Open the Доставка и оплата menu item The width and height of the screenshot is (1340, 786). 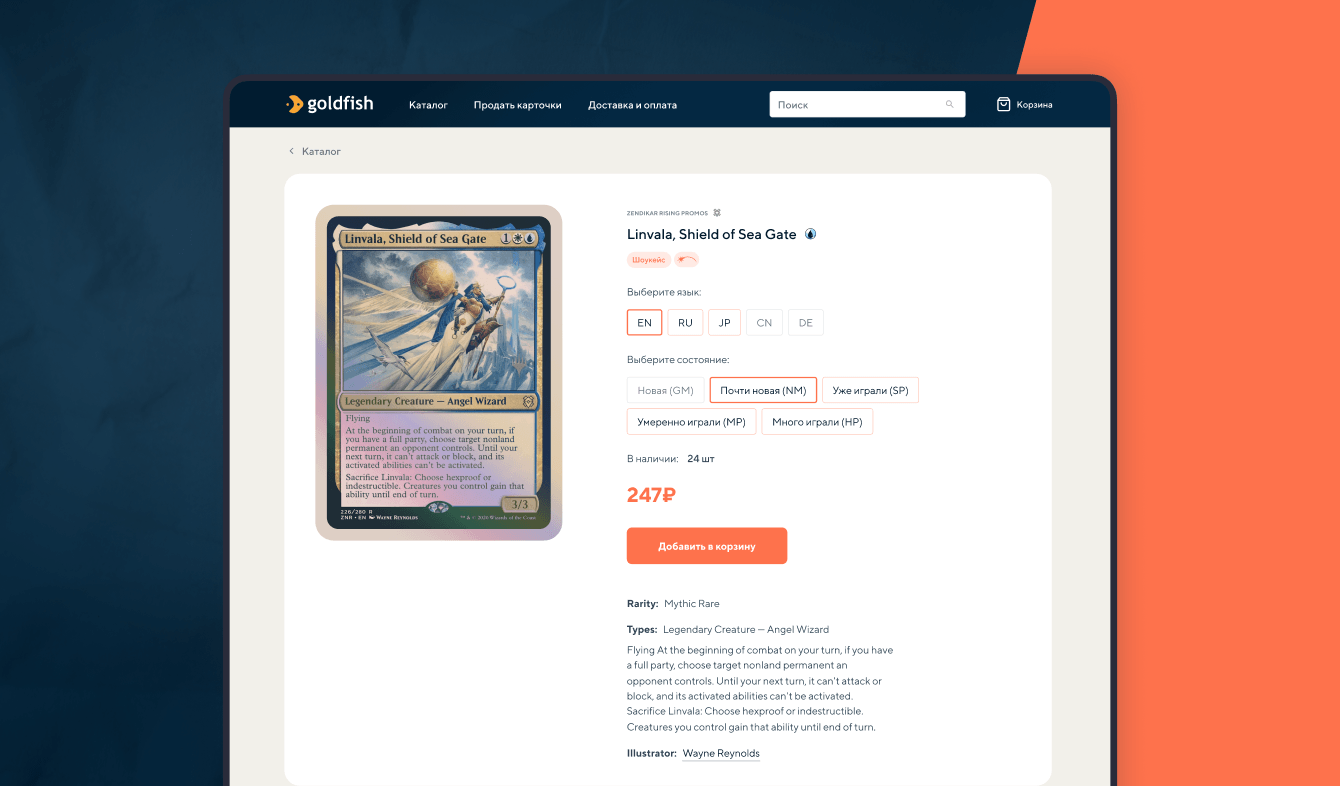[632, 105]
